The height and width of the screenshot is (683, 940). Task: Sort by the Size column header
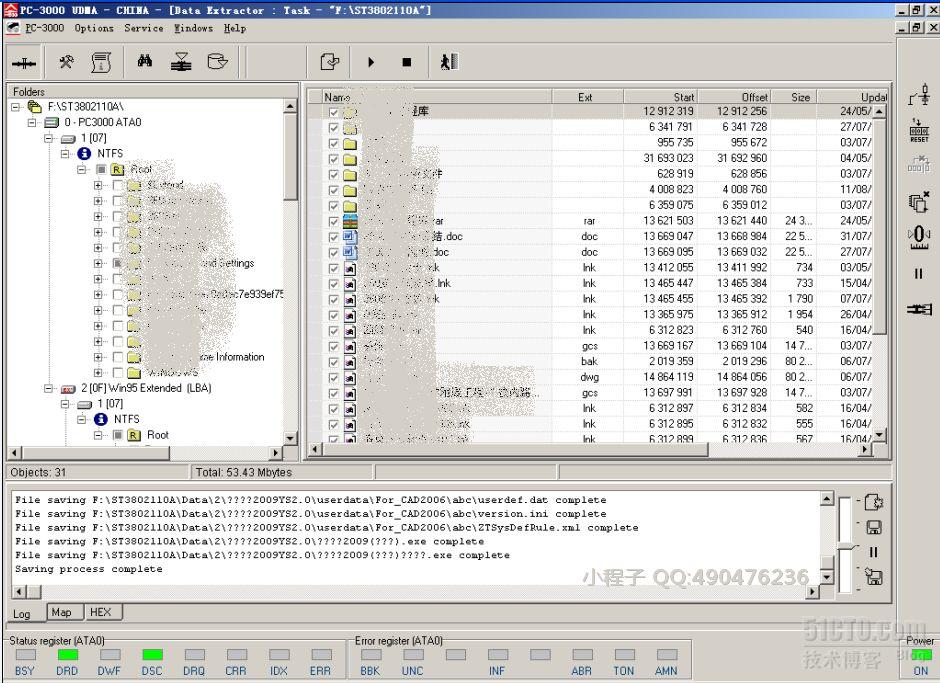coord(794,97)
